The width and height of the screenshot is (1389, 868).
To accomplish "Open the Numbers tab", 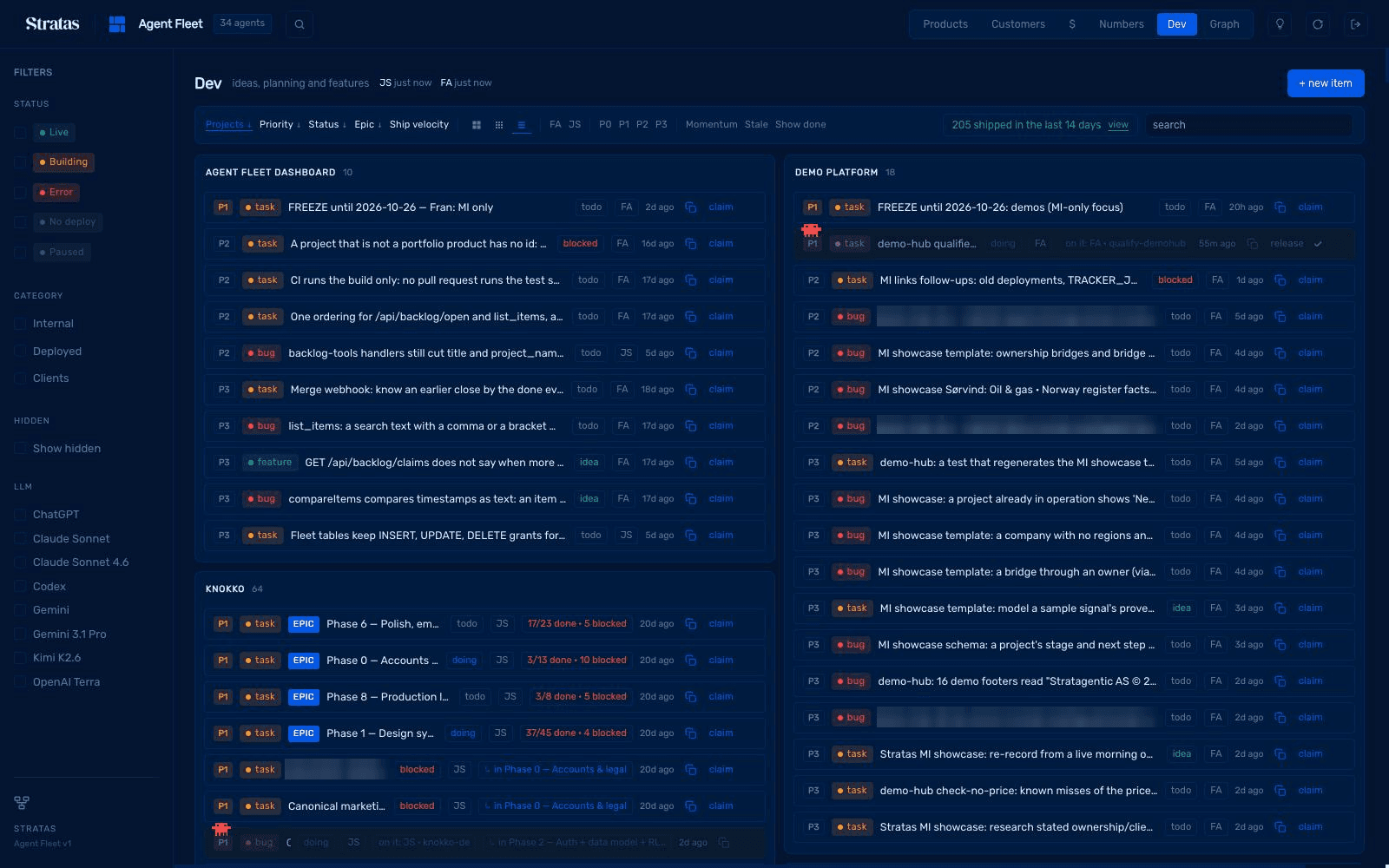I will click(x=1122, y=24).
